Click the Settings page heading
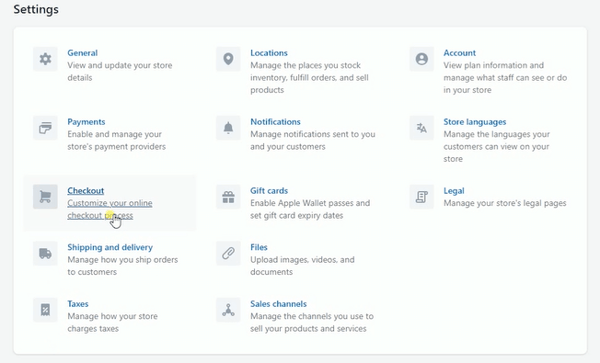 [x=36, y=9]
